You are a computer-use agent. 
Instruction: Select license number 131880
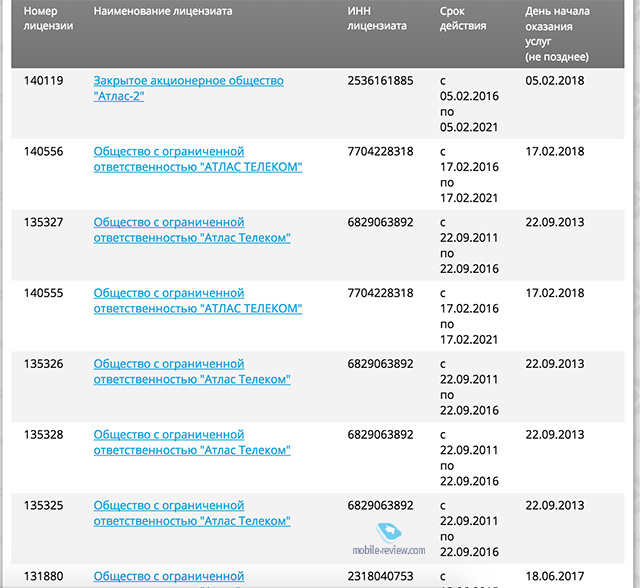[x=43, y=577]
